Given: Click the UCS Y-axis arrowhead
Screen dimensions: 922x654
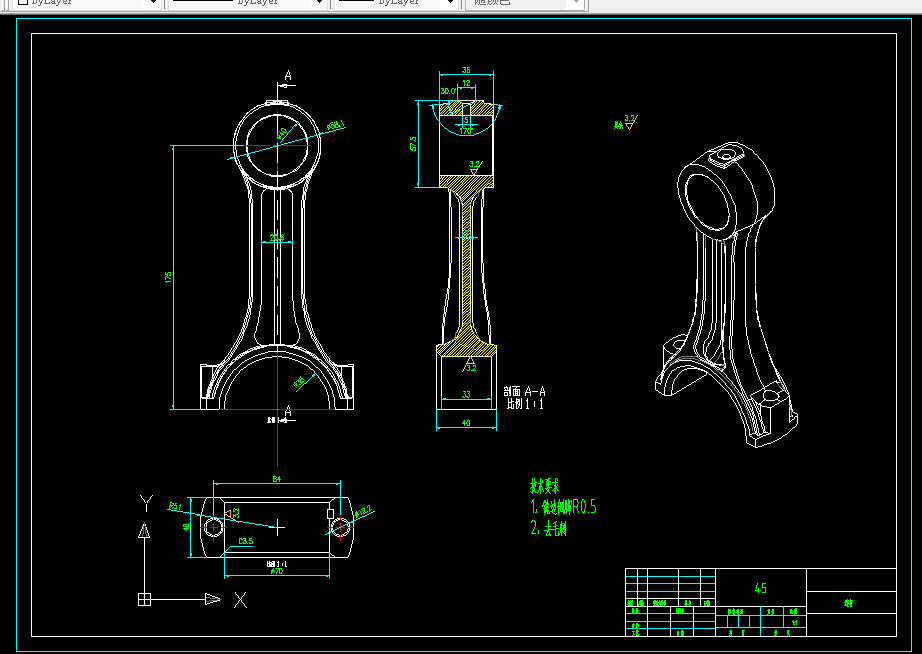Looking at the screenshot, I should 144,530.
